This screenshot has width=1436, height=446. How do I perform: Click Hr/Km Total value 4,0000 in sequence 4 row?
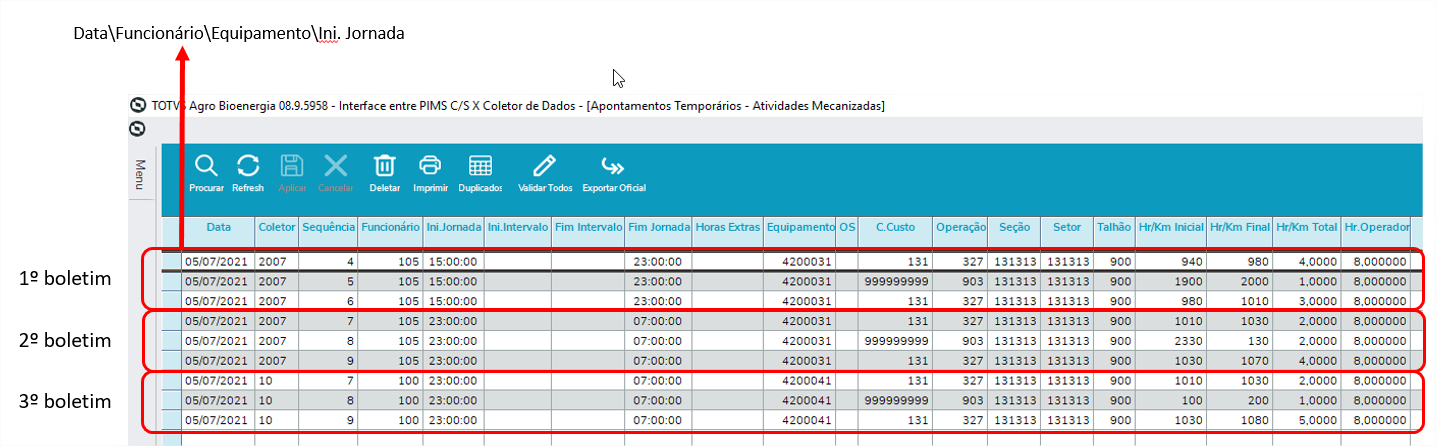pos(1307,262)
